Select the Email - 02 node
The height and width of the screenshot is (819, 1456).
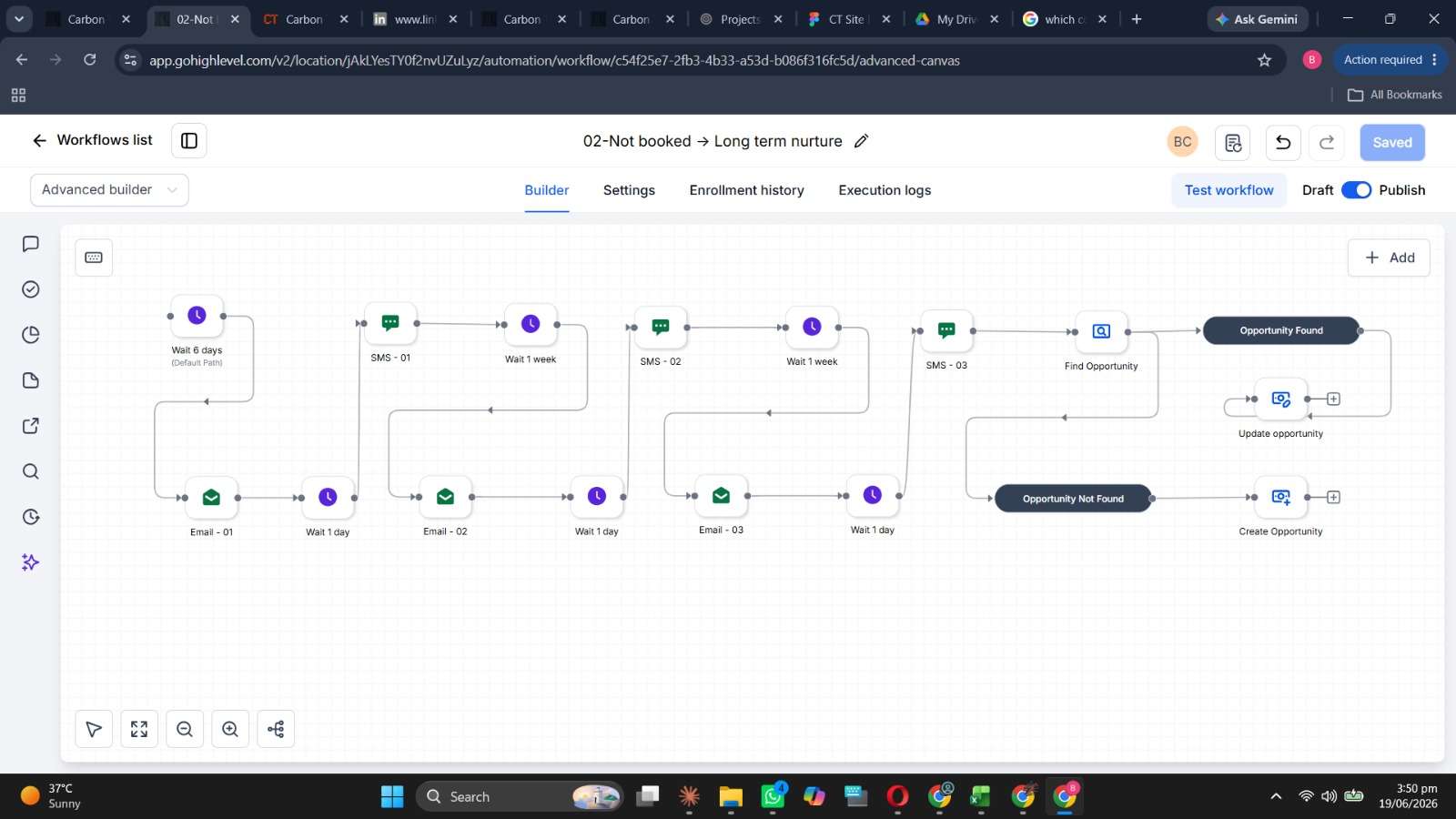(445, 497)
